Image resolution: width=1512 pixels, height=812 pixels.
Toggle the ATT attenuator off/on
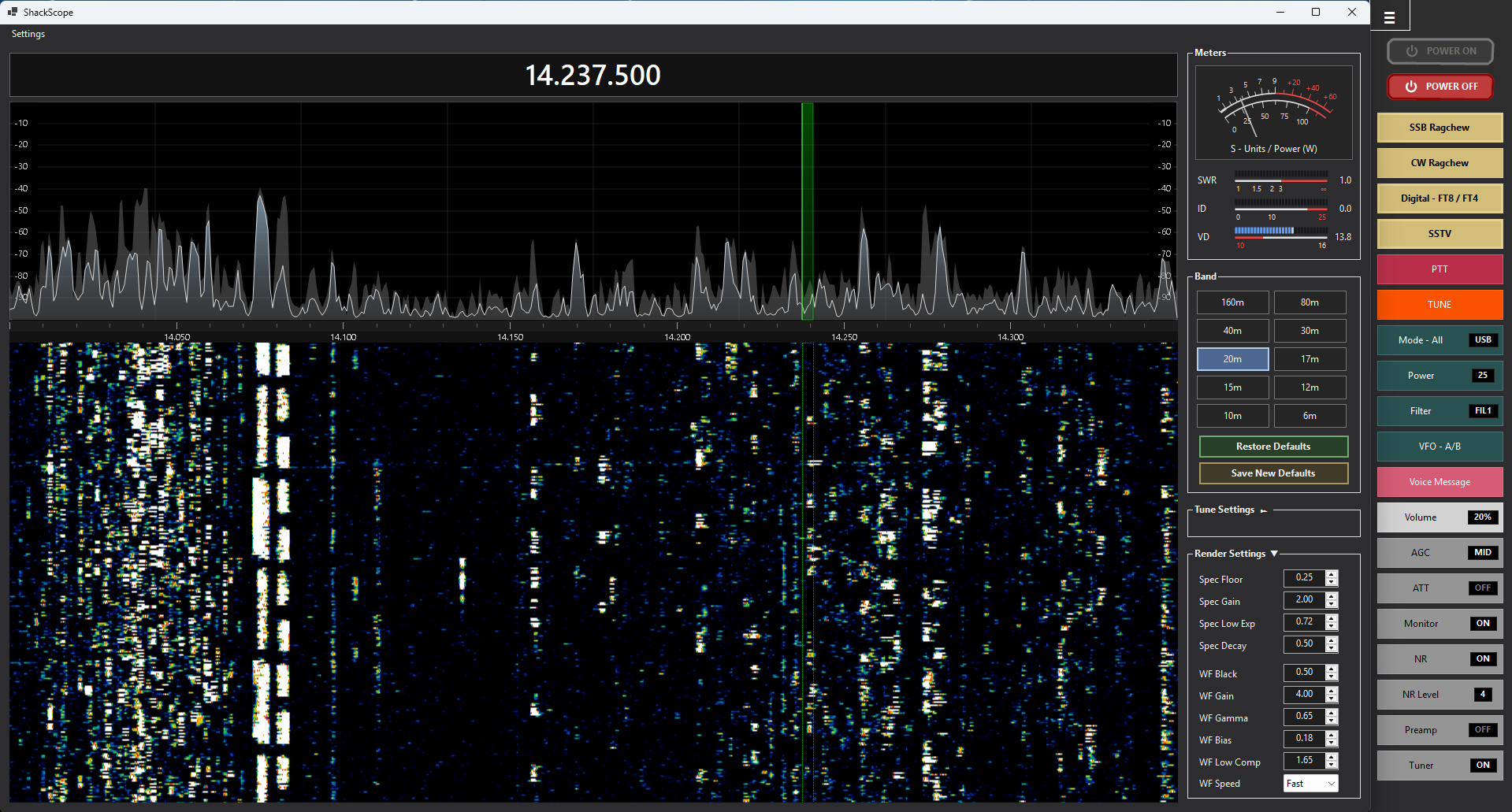tap(1440, 588)
